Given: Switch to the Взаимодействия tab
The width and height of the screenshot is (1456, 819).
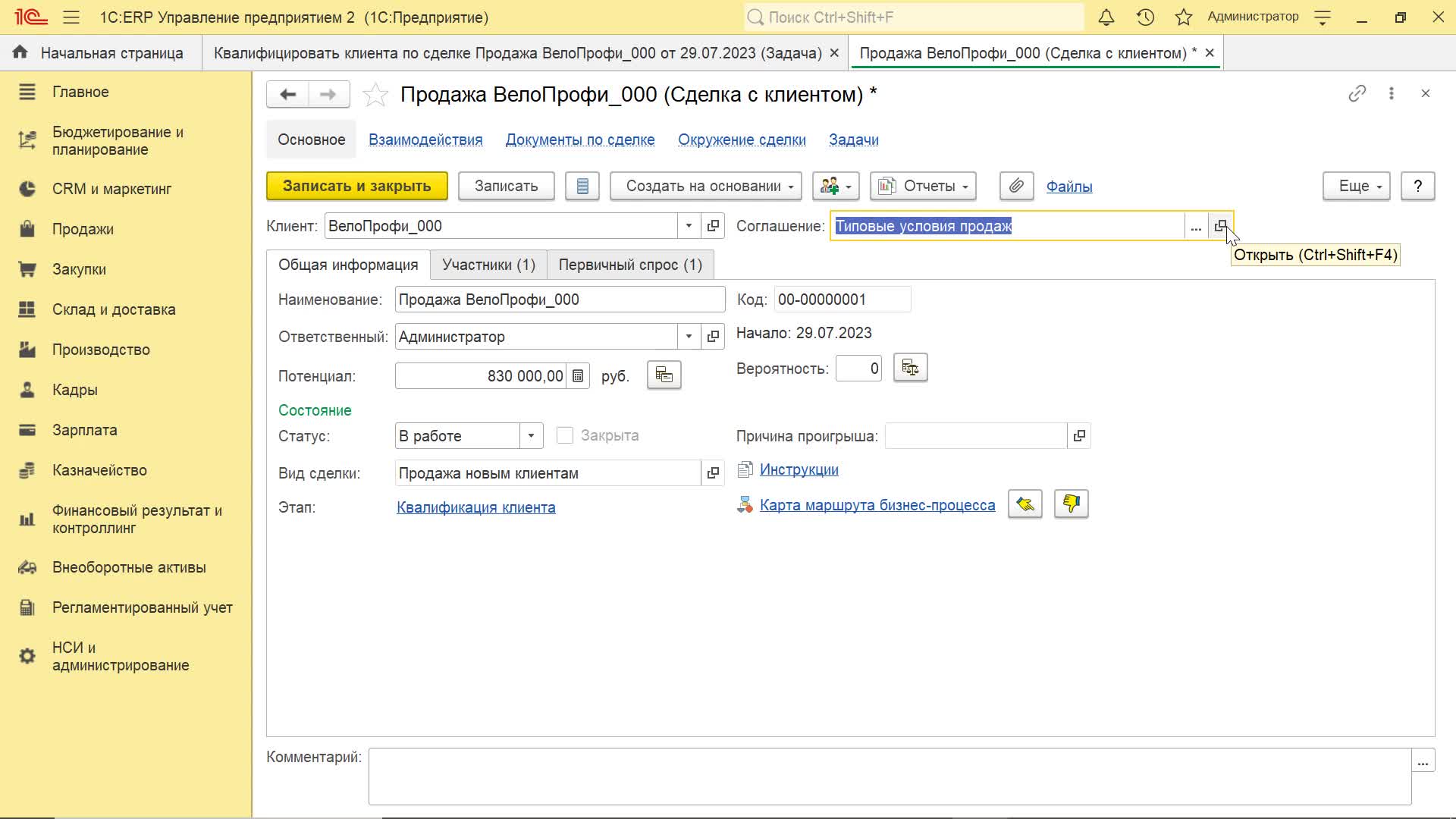Looking at the screenshot, I should (425, 140).
